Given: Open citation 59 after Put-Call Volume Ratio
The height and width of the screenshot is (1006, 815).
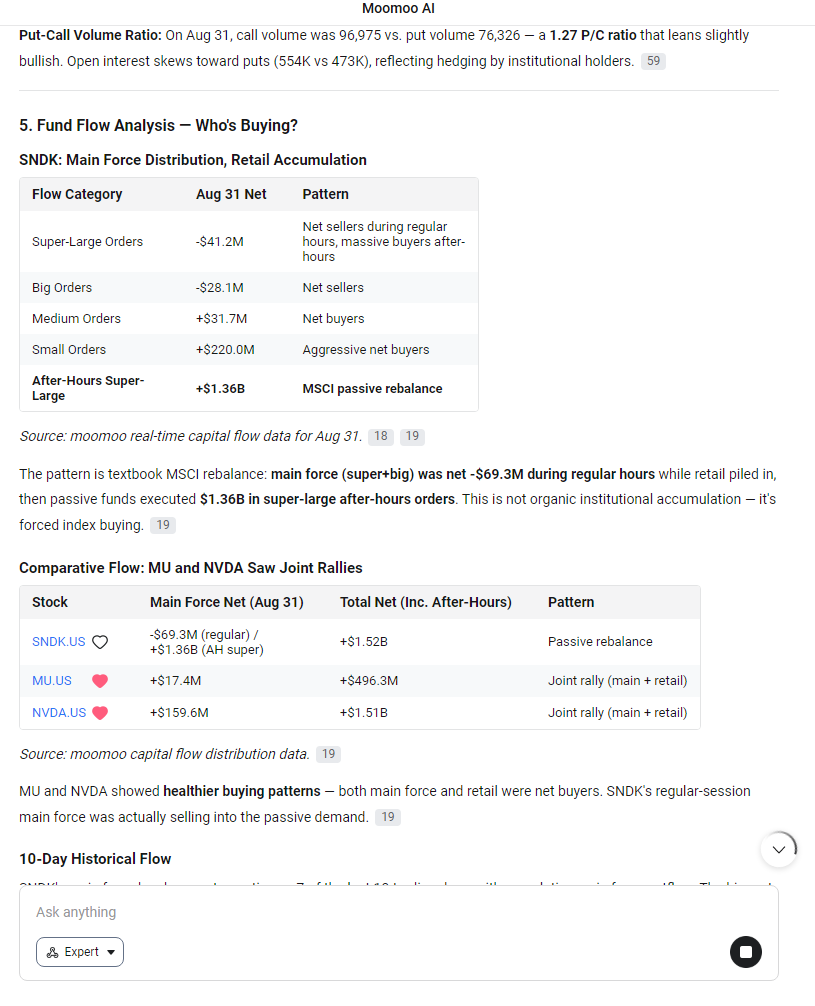Looking at the screenshot, I should (653, 61).
